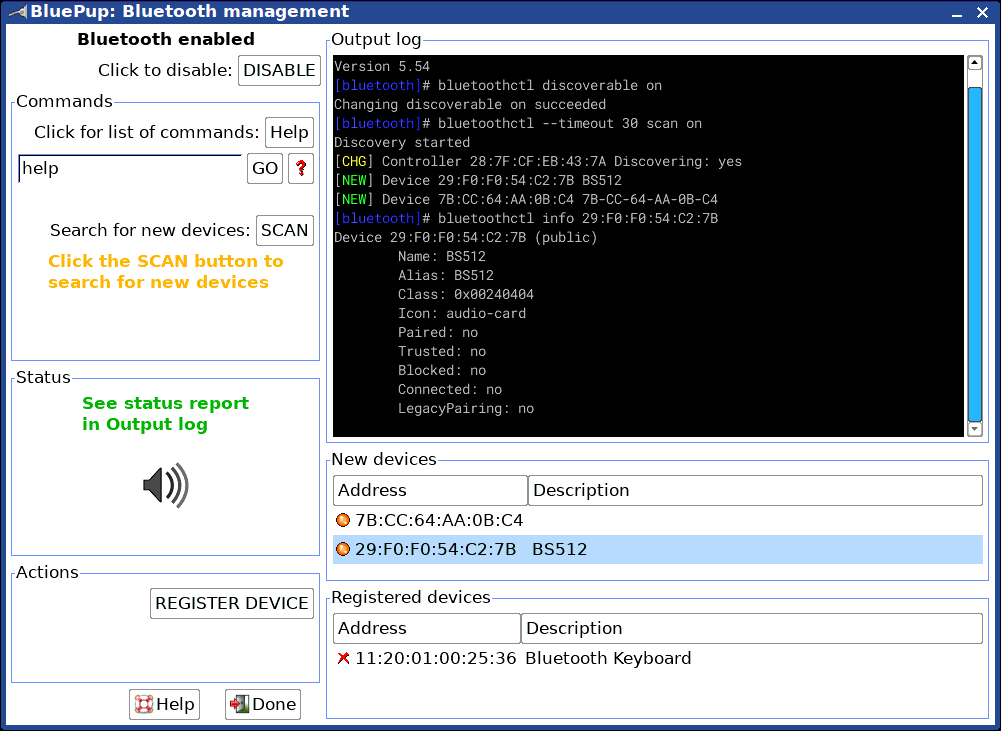
Task: Select orange icon beside 7B:CC:64:AA:0B:C4
Action: point(343,520)
